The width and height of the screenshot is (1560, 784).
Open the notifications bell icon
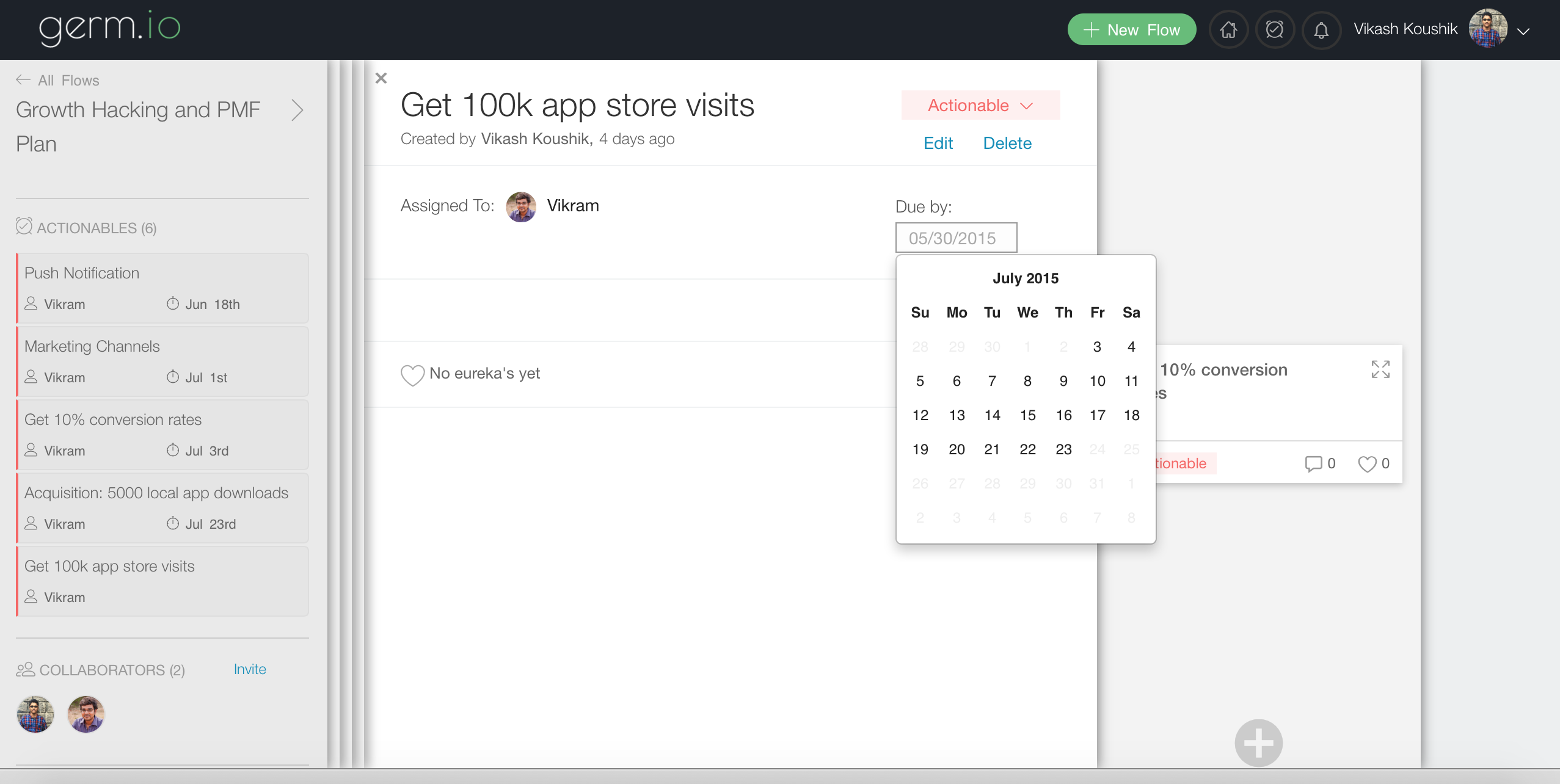[x=1321, y=30]
